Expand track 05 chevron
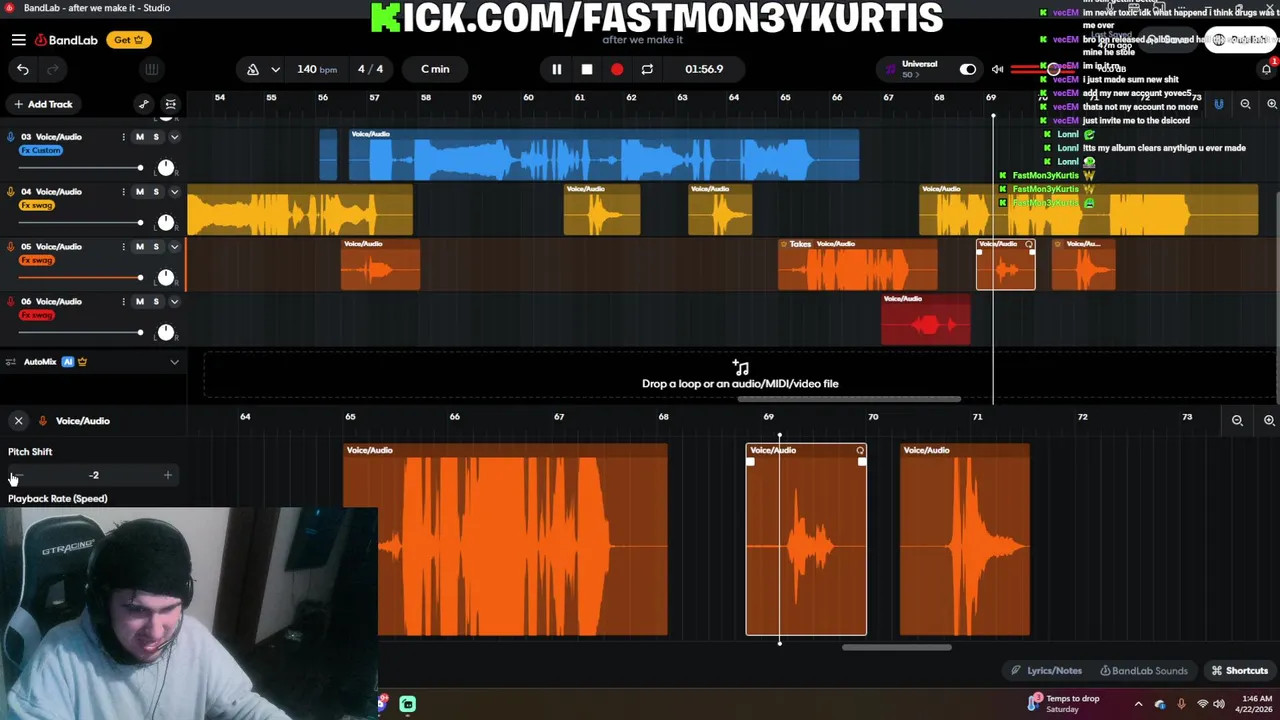This screenshot has width=1280, height=720. 174,247
